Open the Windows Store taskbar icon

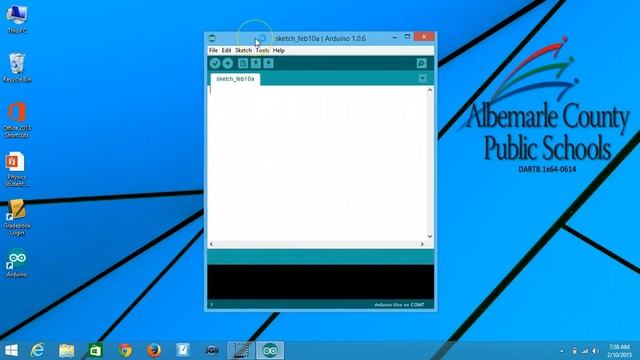tap(96, 350)
